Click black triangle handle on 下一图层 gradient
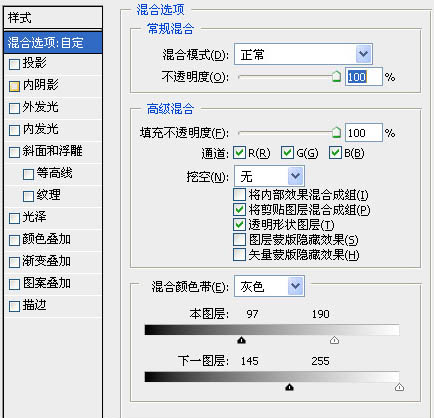The height and width of the screenshot is (418, 434). coord(289,387)
